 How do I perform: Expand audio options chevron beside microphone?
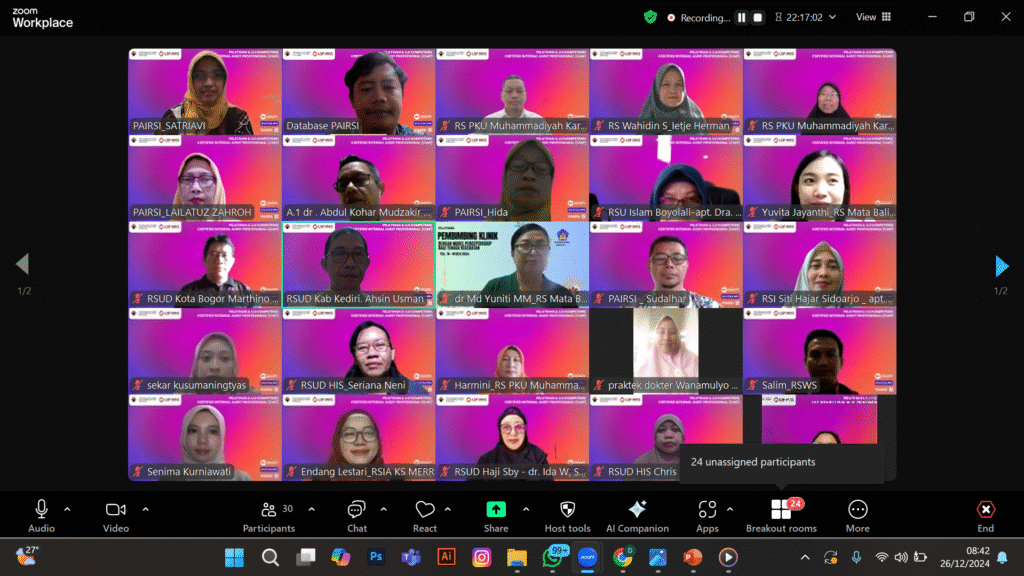(x=67, y=509)
